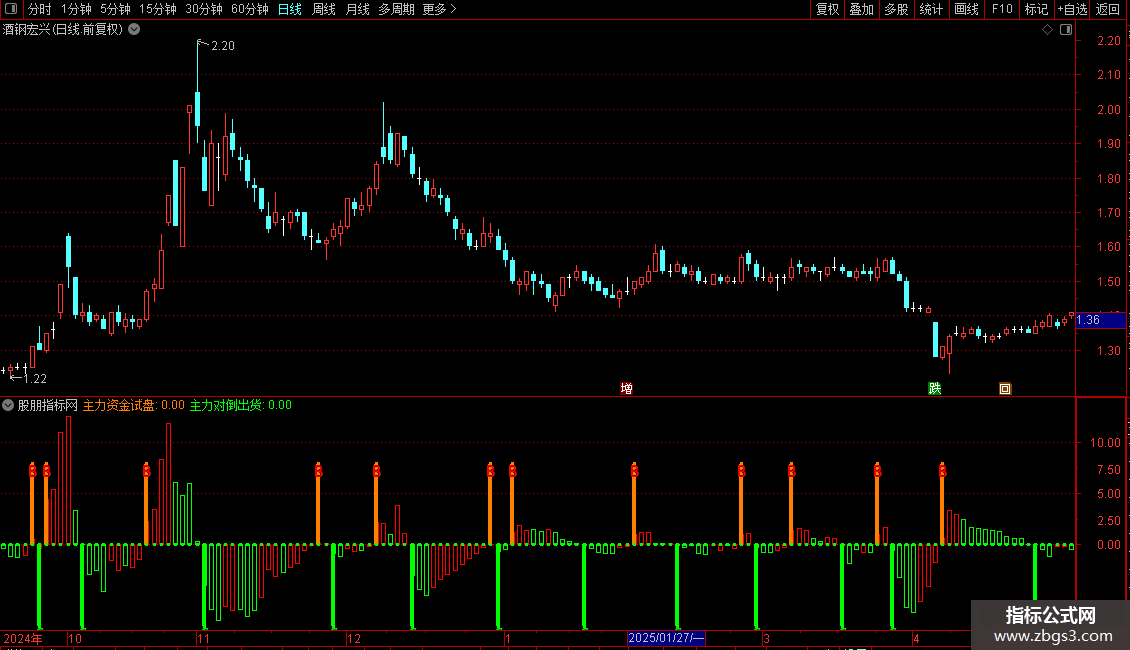The width and height of the screenshot is (1130, 650).
Task: Click the 1.22 low price annotation
Action: pyautogui.click(x=35, y=378)
